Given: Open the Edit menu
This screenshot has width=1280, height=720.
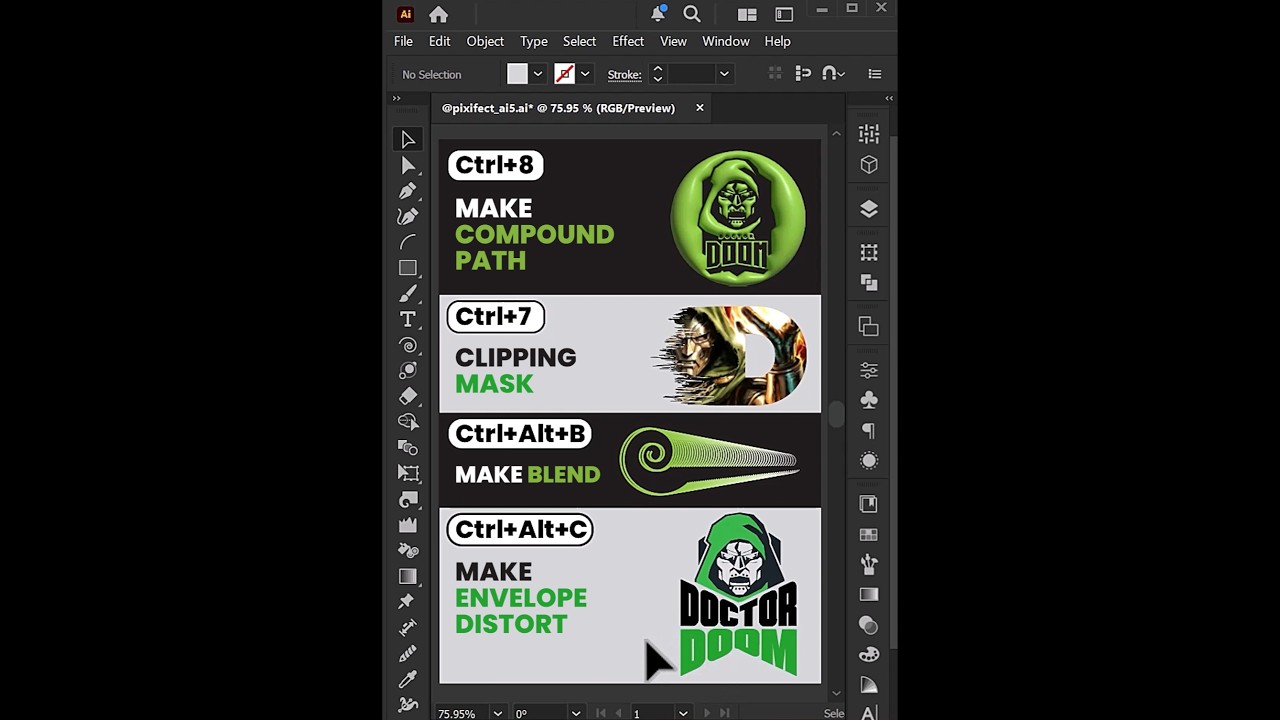Looking at the screenshot, I should pos(439,41).
